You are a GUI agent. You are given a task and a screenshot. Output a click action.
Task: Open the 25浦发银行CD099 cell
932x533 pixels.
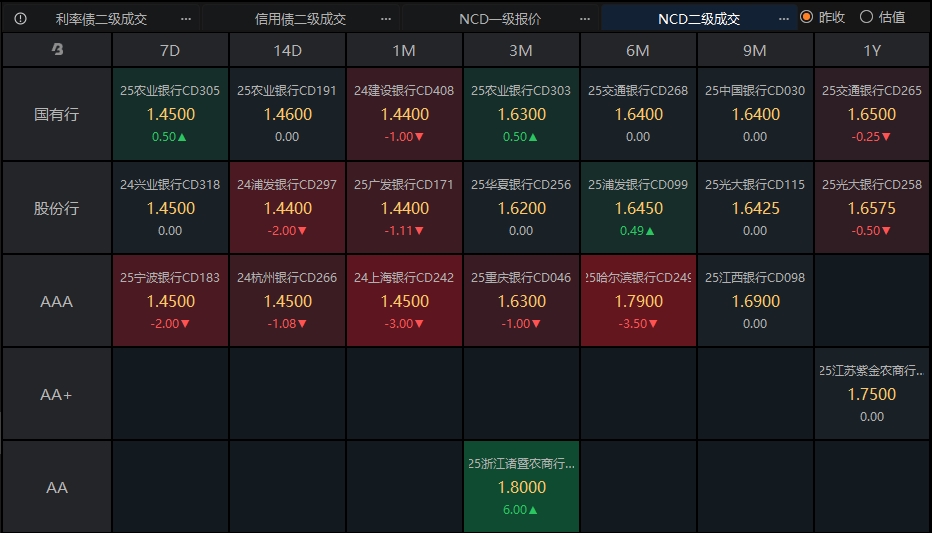[x=638, y=208]
